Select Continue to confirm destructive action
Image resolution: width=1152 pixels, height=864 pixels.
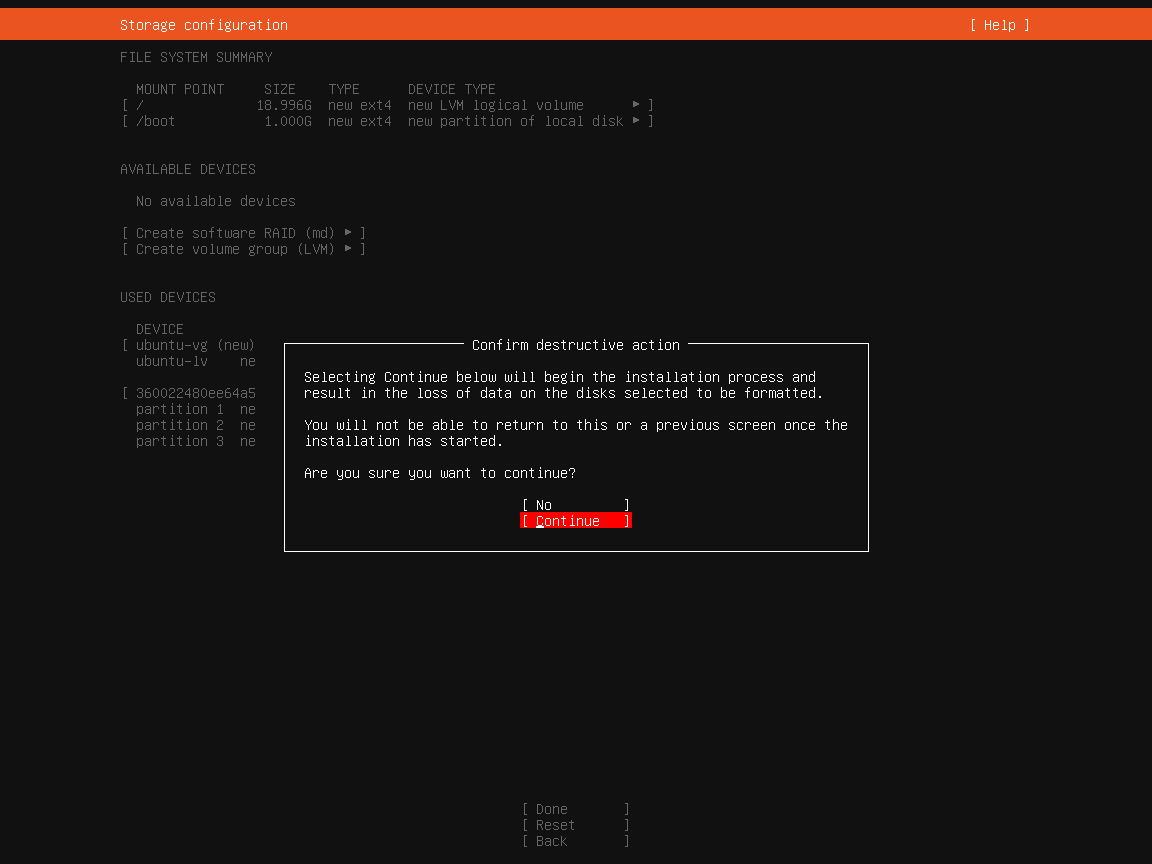[575, 520]
